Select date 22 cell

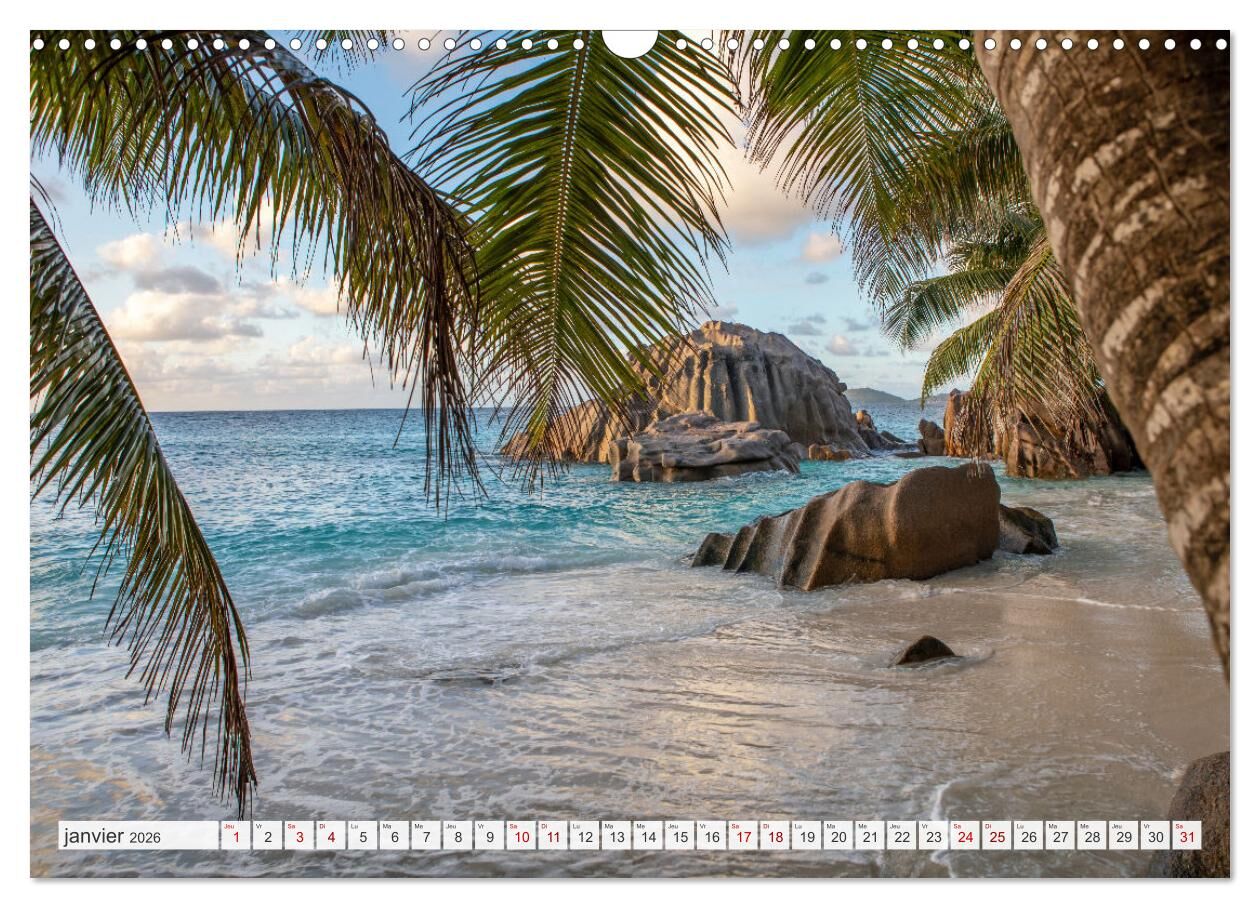click(x=901, y=836)
